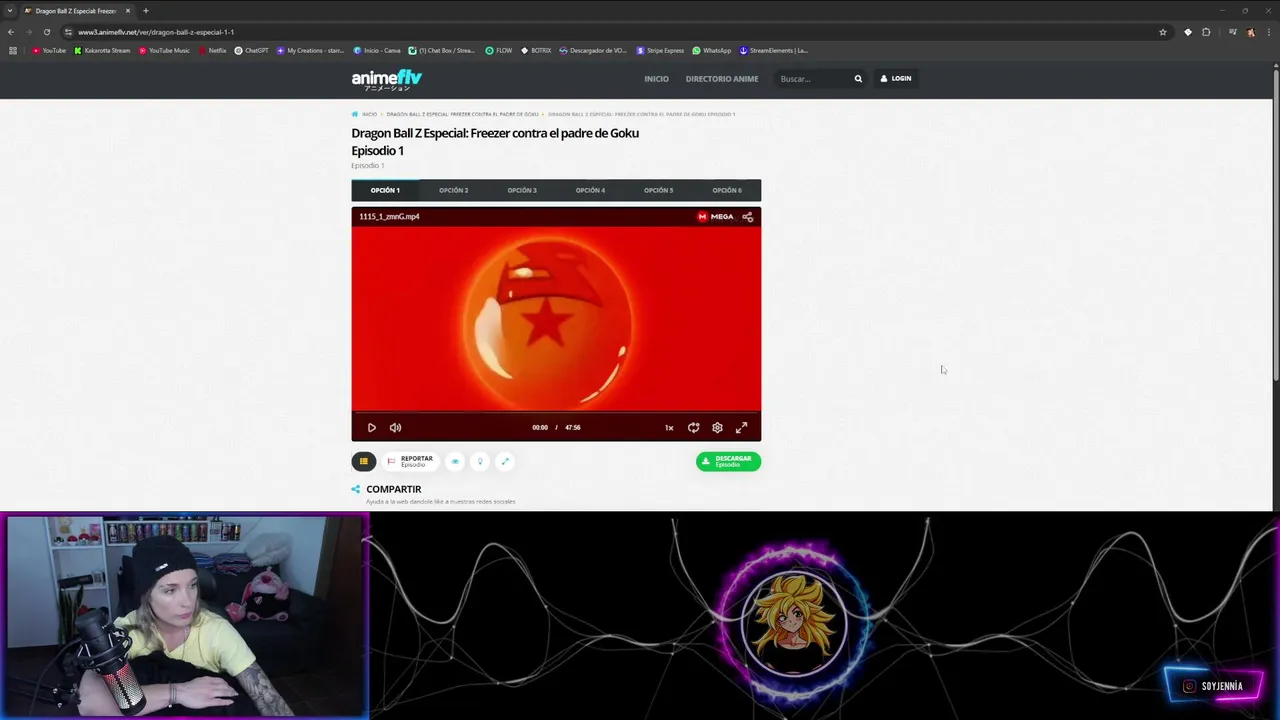Open the Chat Box / Stream bookmark
Viewport: 1280px width, 720px height.
[442, 50]
